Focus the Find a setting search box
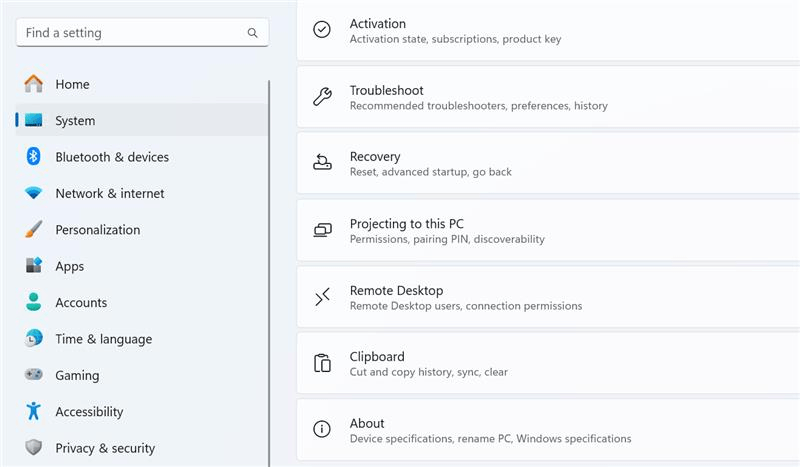The image size is (800, 467). 130,33
